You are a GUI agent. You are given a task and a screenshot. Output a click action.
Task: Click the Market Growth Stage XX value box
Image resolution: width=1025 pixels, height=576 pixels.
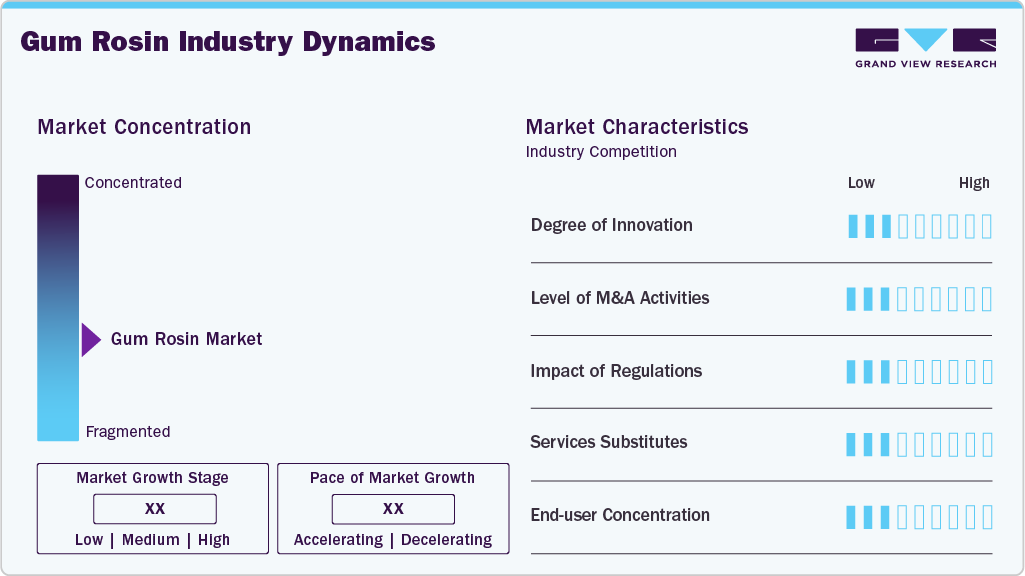(x=155, y=509)
